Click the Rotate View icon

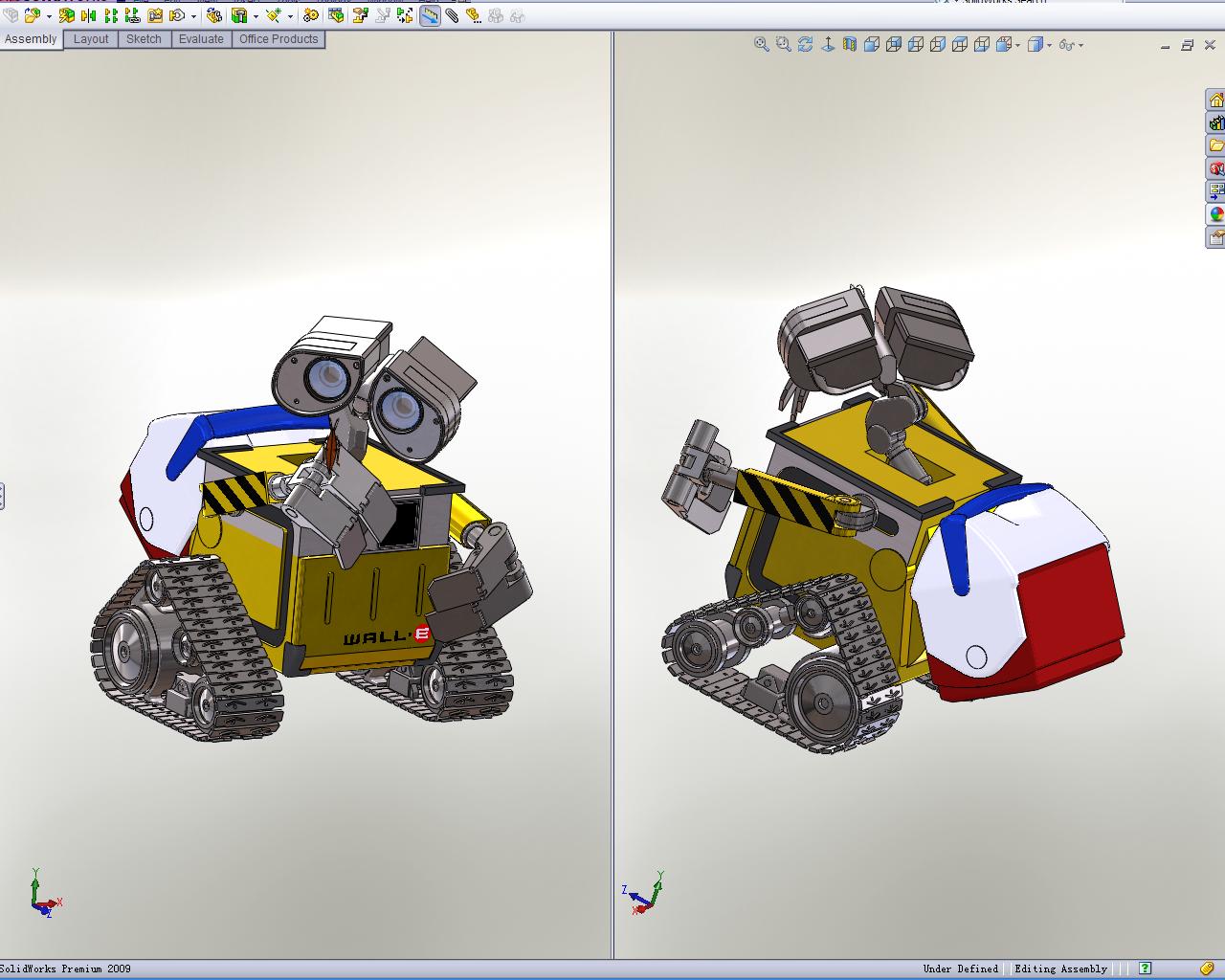pyautogui.click(x=806, y=44)
